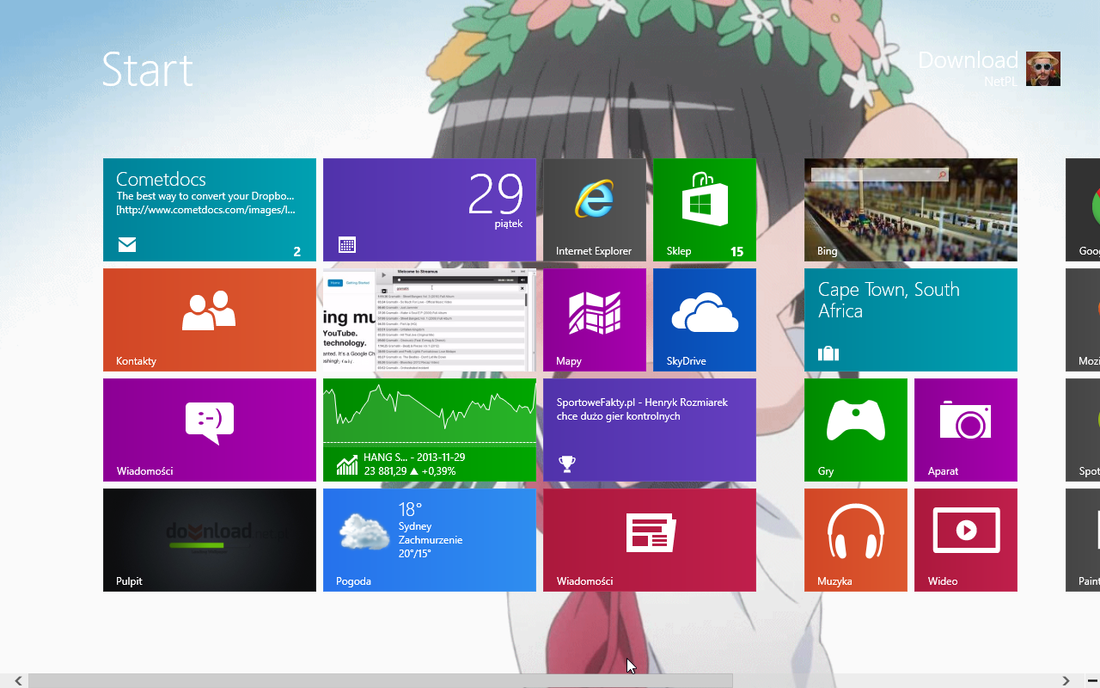Screen dimensions: 1100x688
Task: Open the Wideo video tile
Action: point(966,540)
